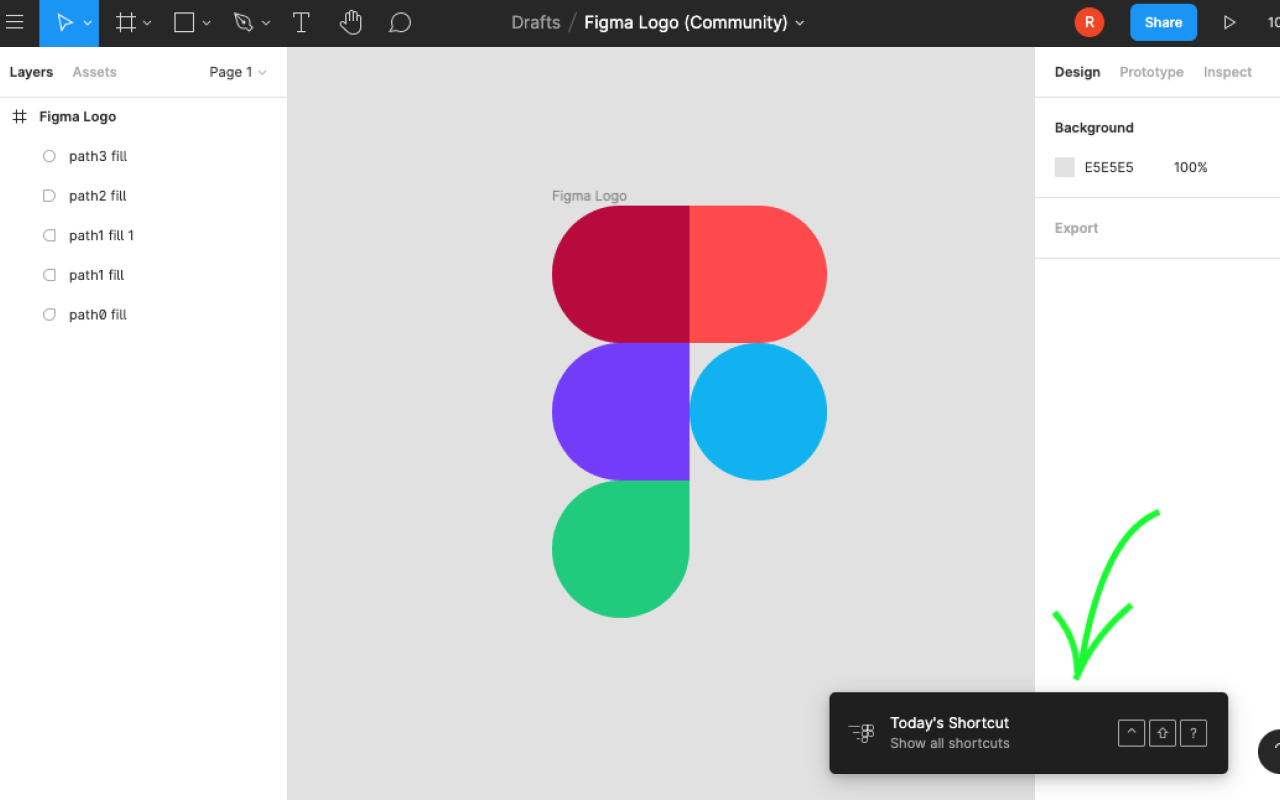
Task: Switch to the Assets tab
Action: (x=94, y=72)
